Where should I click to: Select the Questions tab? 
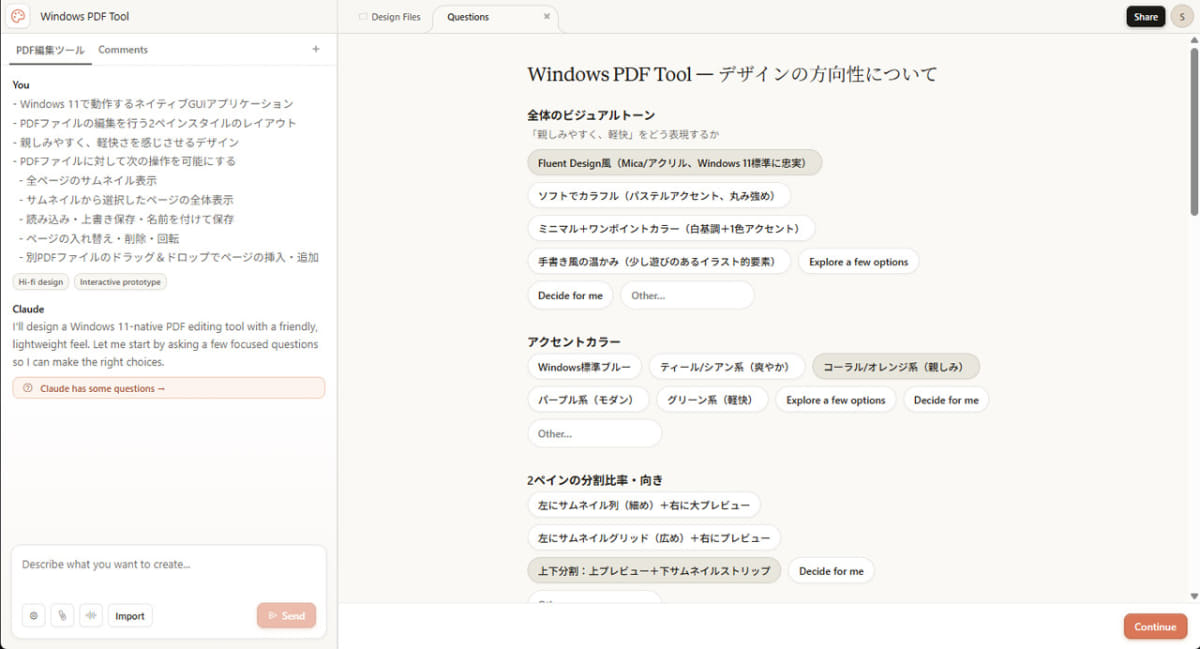468,17
